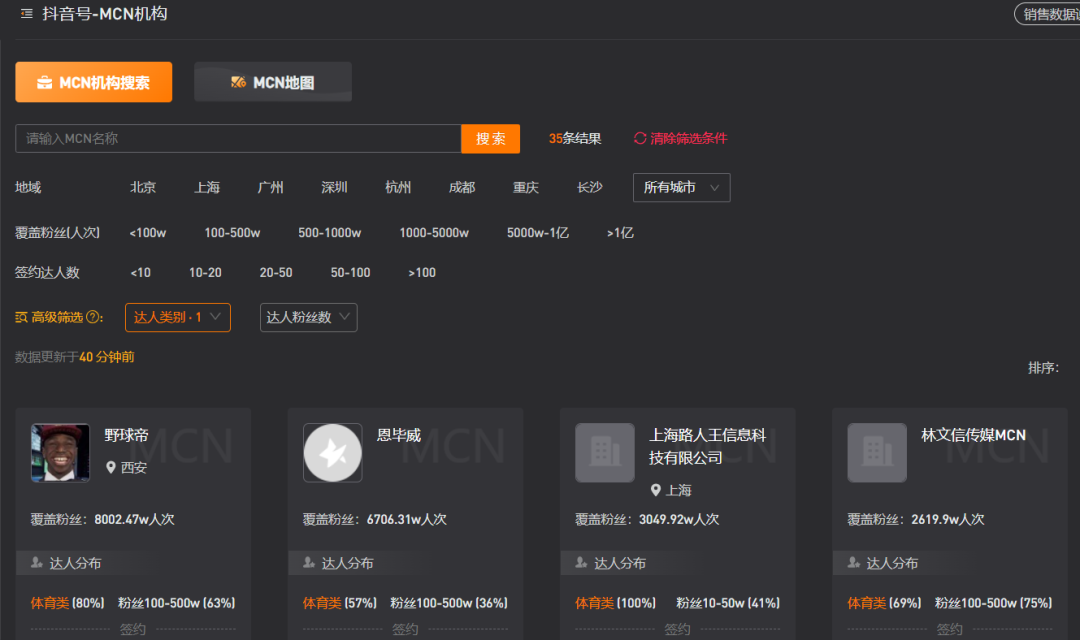The height and width of the screenshot is (640, 1080).
Task: Click the 高级筛选 help question icon
Action: (x=92, y=317)
